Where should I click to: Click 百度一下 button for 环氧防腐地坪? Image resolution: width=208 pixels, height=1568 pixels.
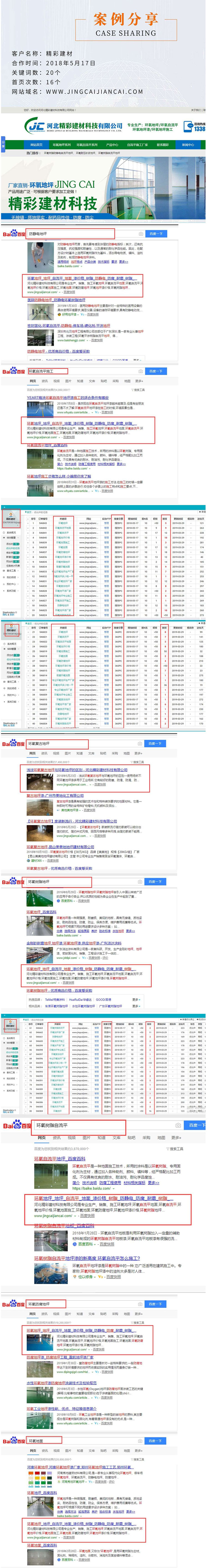point(156,1304)
